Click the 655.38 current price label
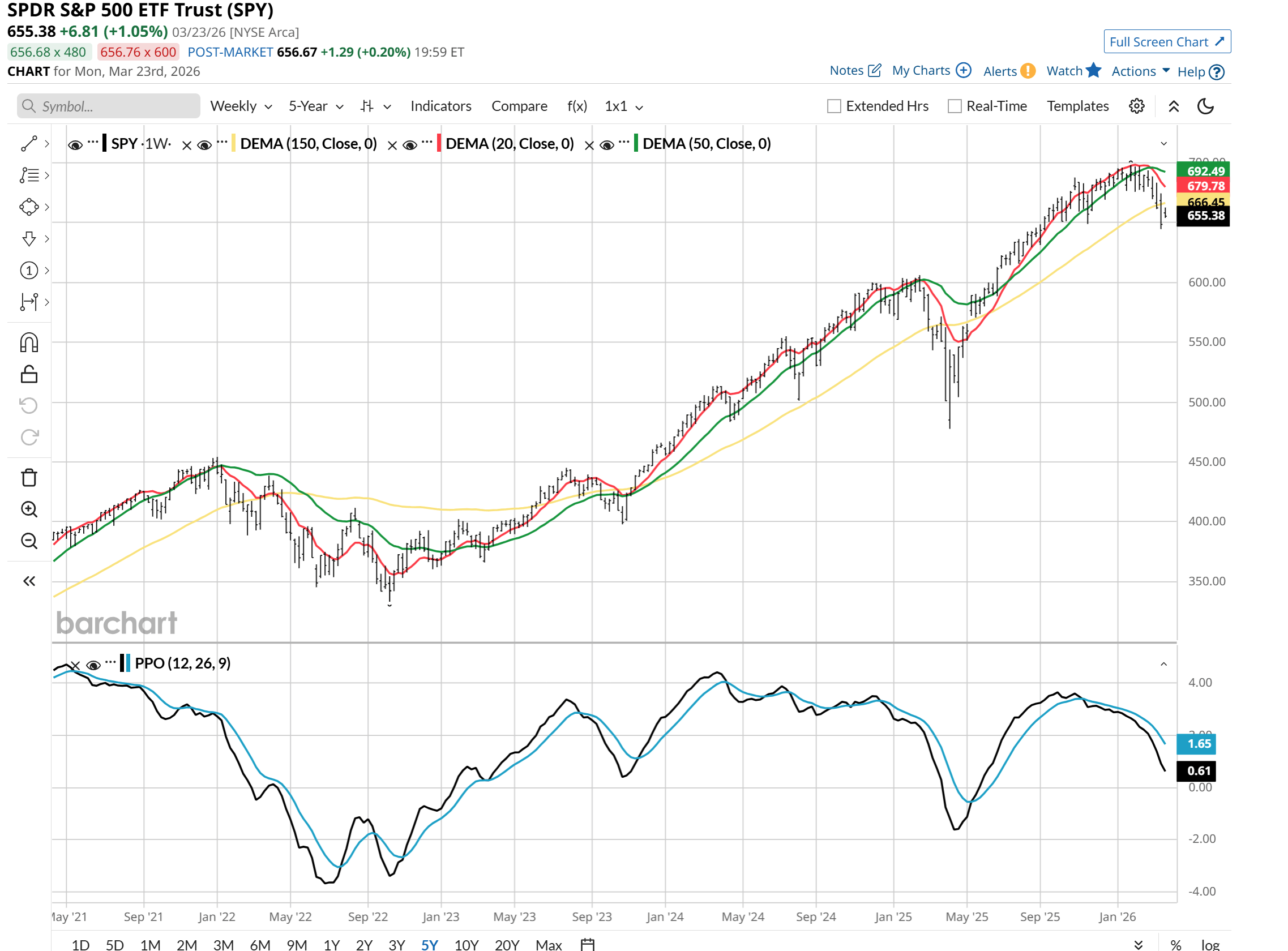Screen dimensions: 1288x951 click(1203, 216)
